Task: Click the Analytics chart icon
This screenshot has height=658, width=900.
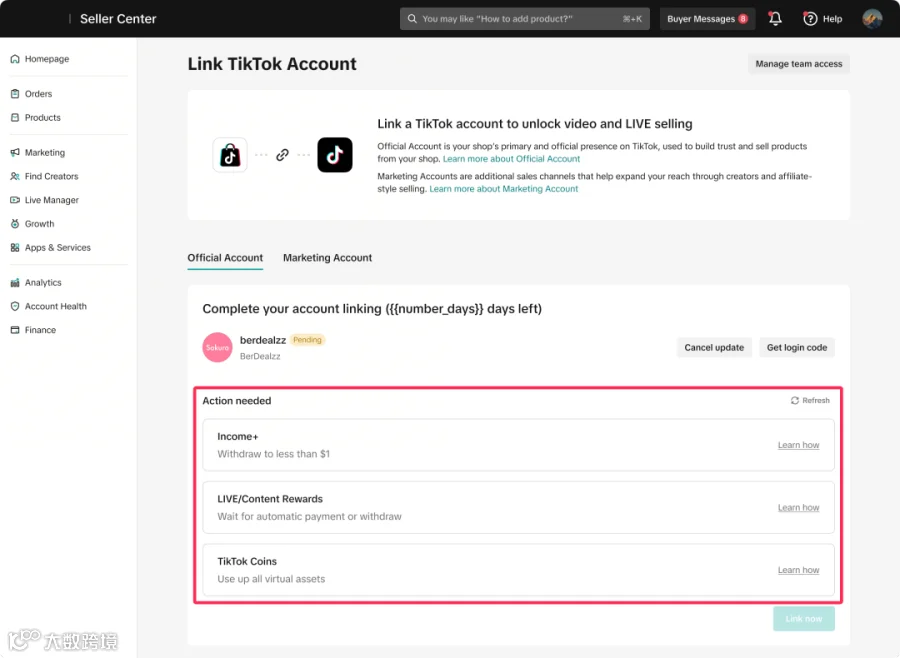Action: 15,282
